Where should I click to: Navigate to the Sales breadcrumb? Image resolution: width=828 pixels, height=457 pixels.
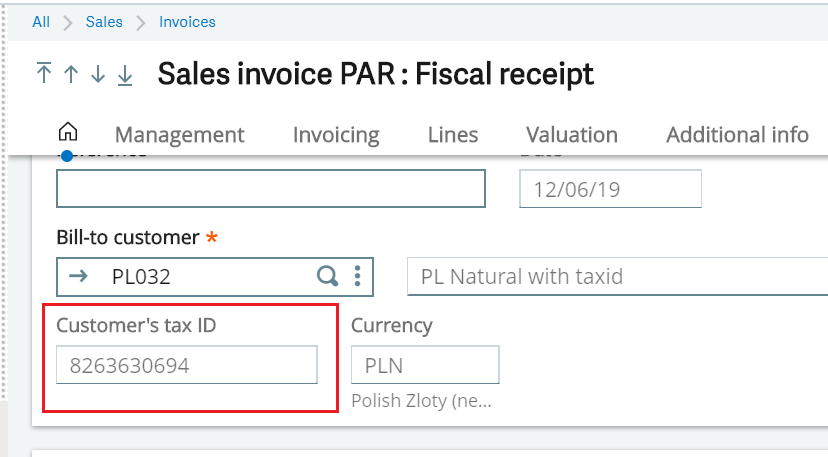coord(104,22)
